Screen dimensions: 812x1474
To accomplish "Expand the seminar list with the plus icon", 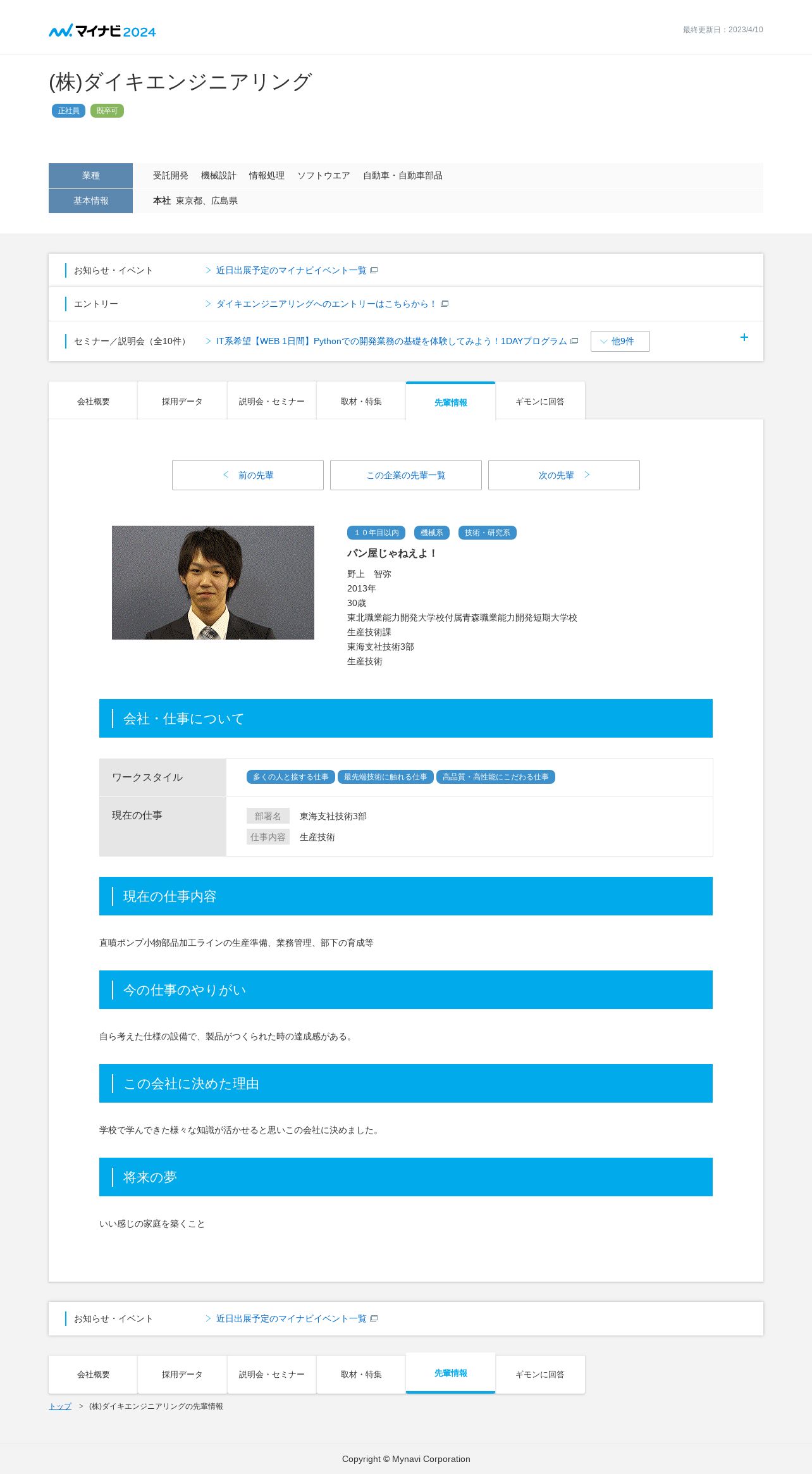I will 744,338.
